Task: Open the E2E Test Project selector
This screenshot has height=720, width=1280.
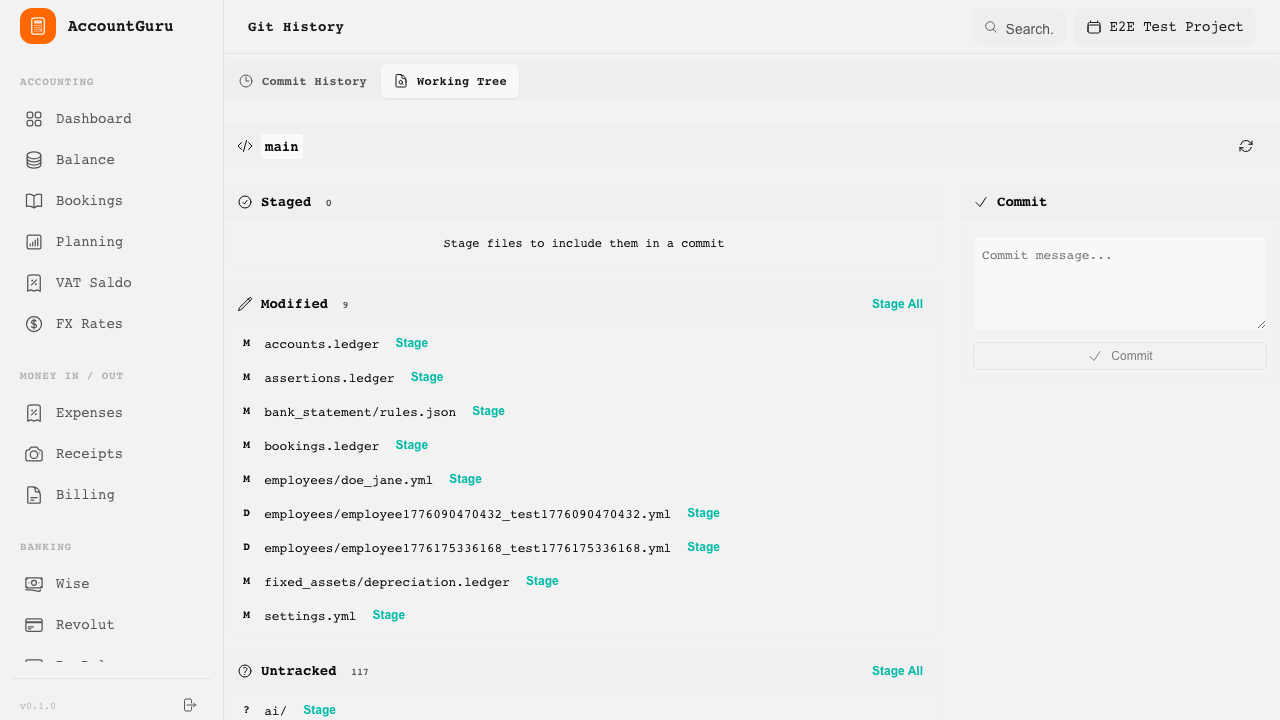Action: tap(1165, 27)
